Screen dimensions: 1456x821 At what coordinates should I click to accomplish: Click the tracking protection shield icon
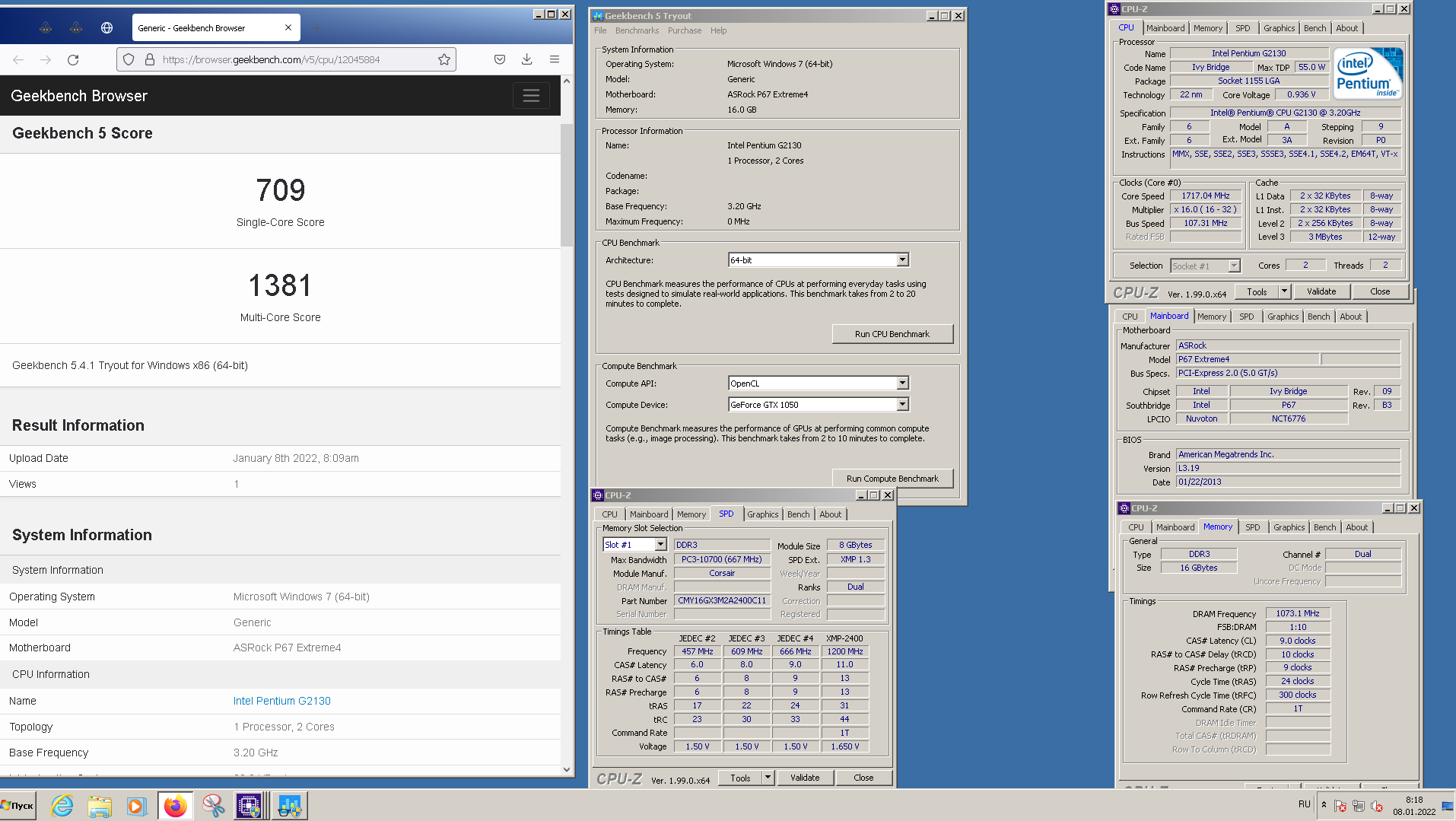pos(129,59)
